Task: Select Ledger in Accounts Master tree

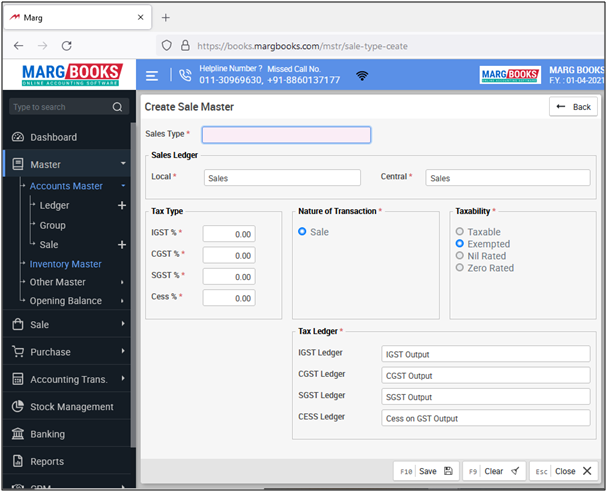Action: tap(54, 205)
